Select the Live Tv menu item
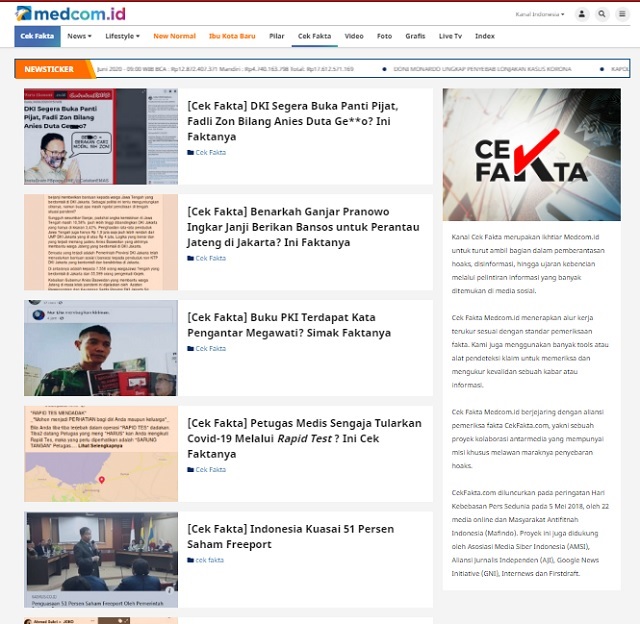Screen dimensions: 640x624 click(x=450, y=36)
